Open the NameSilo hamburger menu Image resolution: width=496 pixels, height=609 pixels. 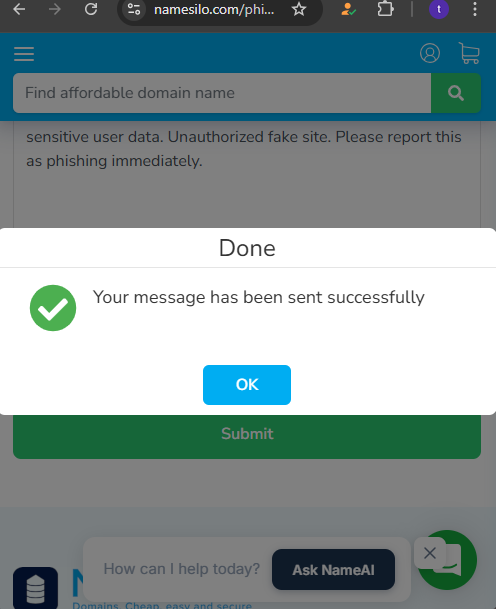point(24,54)
